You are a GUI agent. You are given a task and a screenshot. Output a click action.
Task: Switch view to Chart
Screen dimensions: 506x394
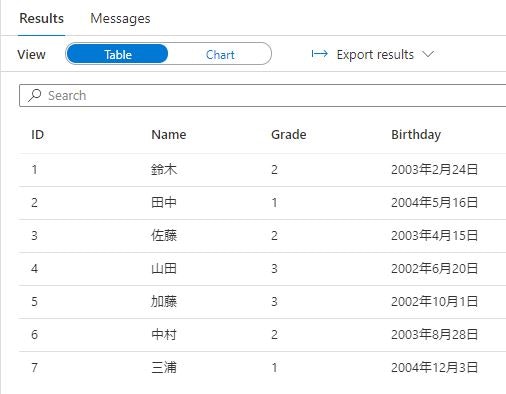pyautogui.click(x=220, y=54)
